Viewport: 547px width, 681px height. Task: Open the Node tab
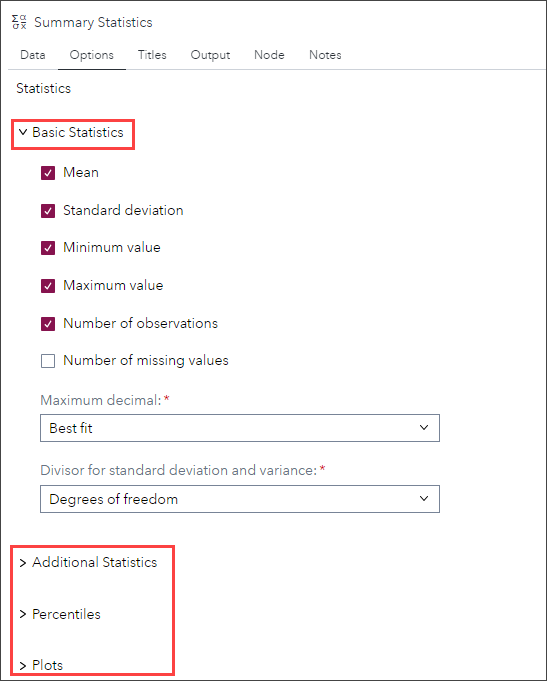click(269, 55)
